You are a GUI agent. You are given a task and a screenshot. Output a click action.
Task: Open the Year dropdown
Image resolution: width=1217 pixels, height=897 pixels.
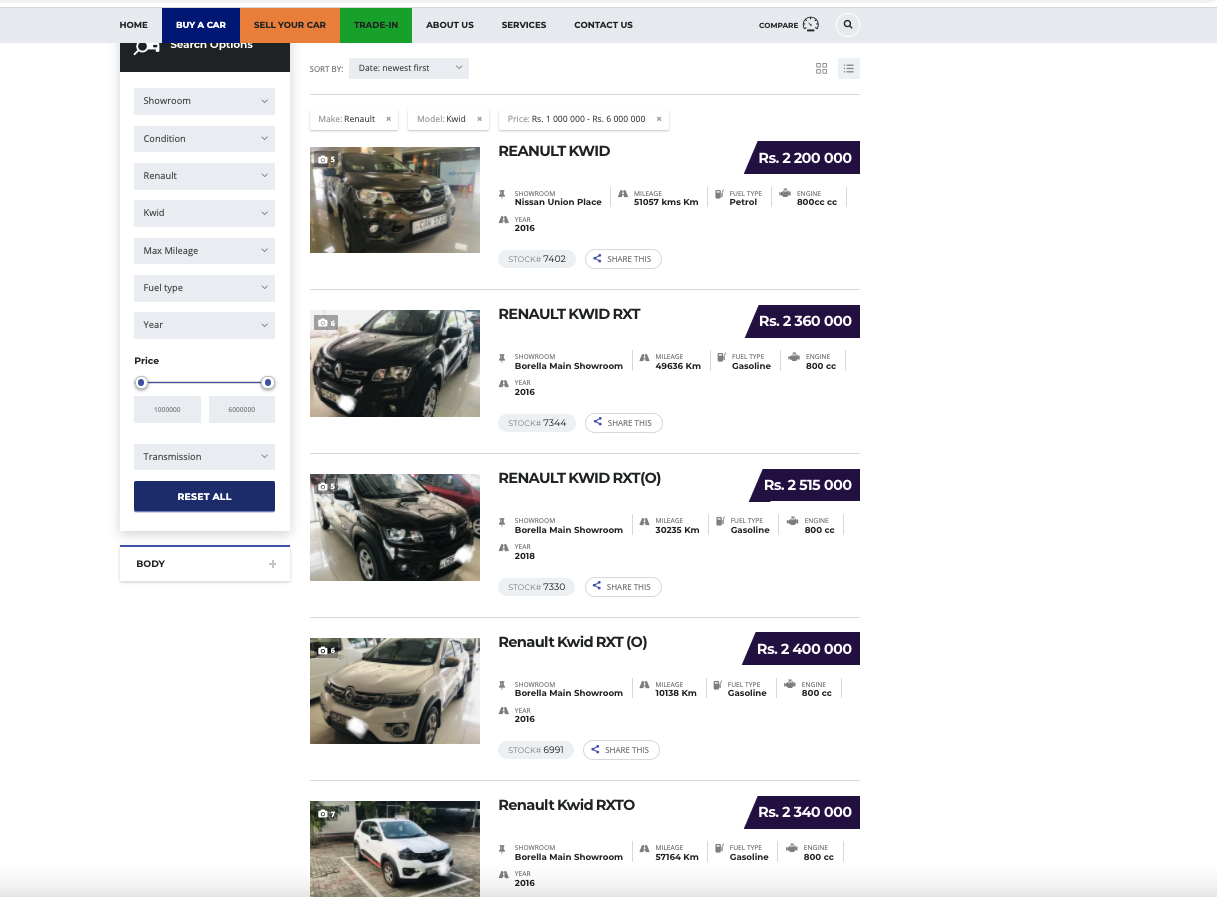(x=204, y=325)
